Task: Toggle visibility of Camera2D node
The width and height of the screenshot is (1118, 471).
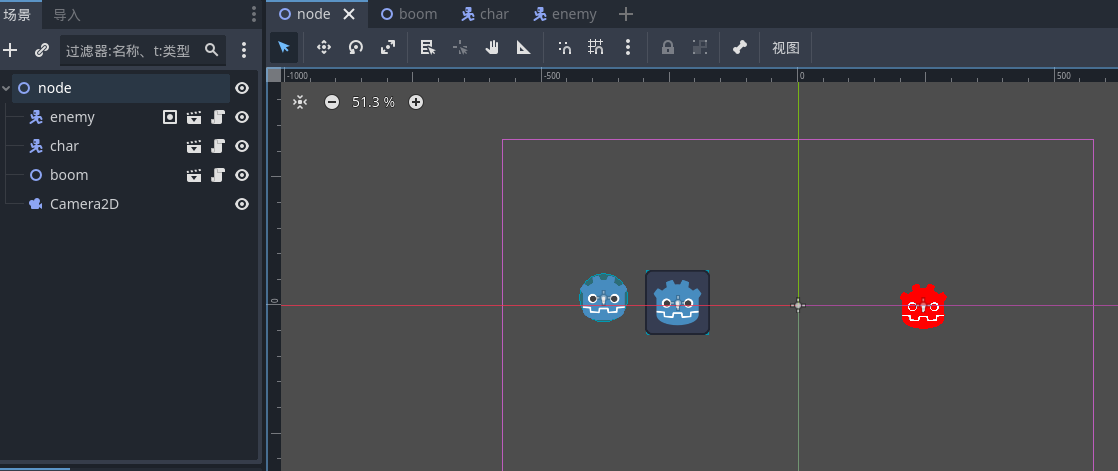Action: [241, 204]
